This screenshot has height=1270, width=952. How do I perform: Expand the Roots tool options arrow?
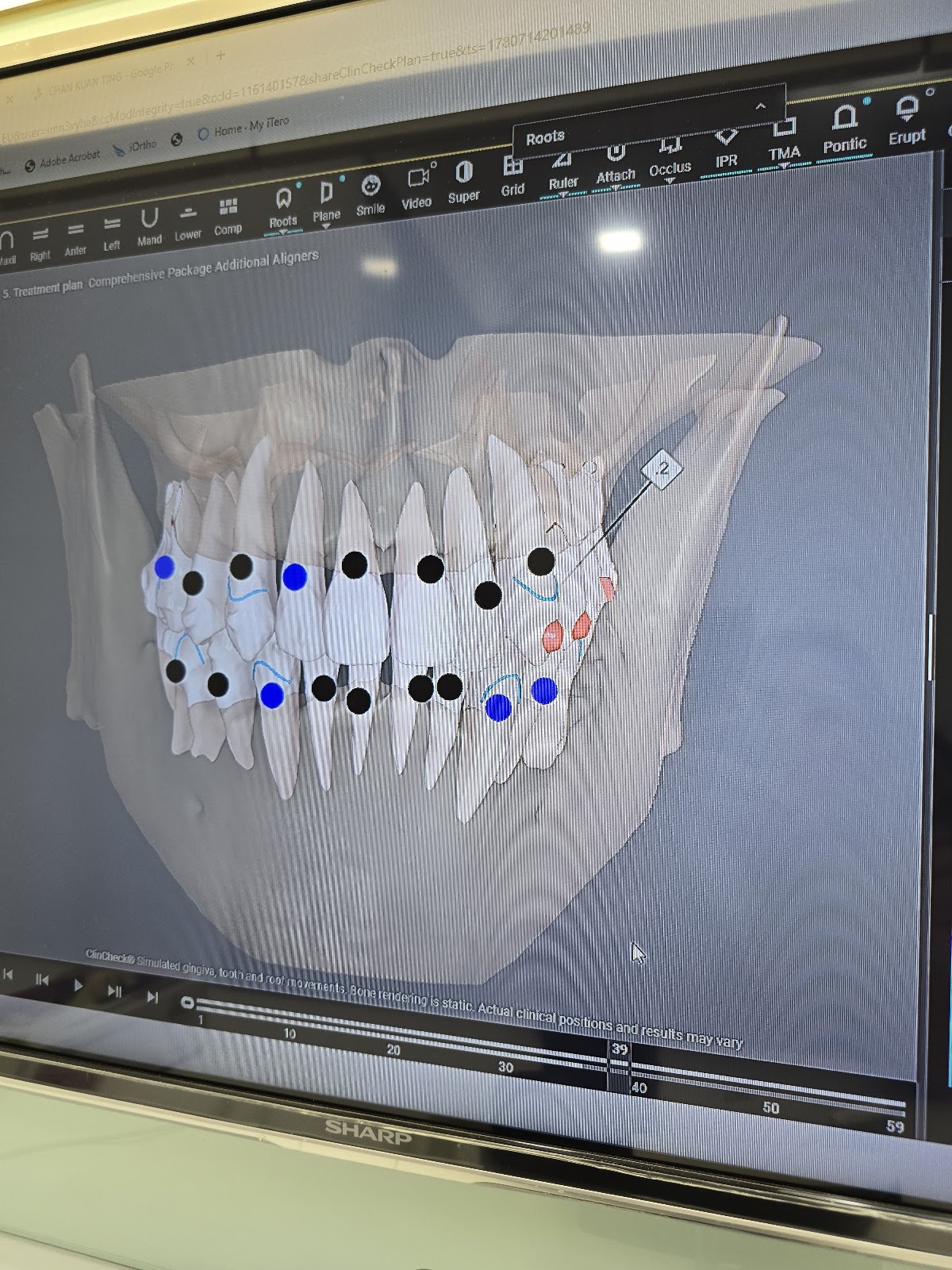click(283, 232)
